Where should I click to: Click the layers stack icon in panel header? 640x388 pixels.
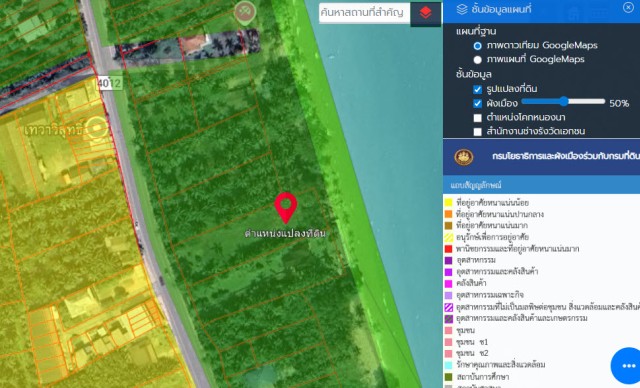tap(462, 9)
